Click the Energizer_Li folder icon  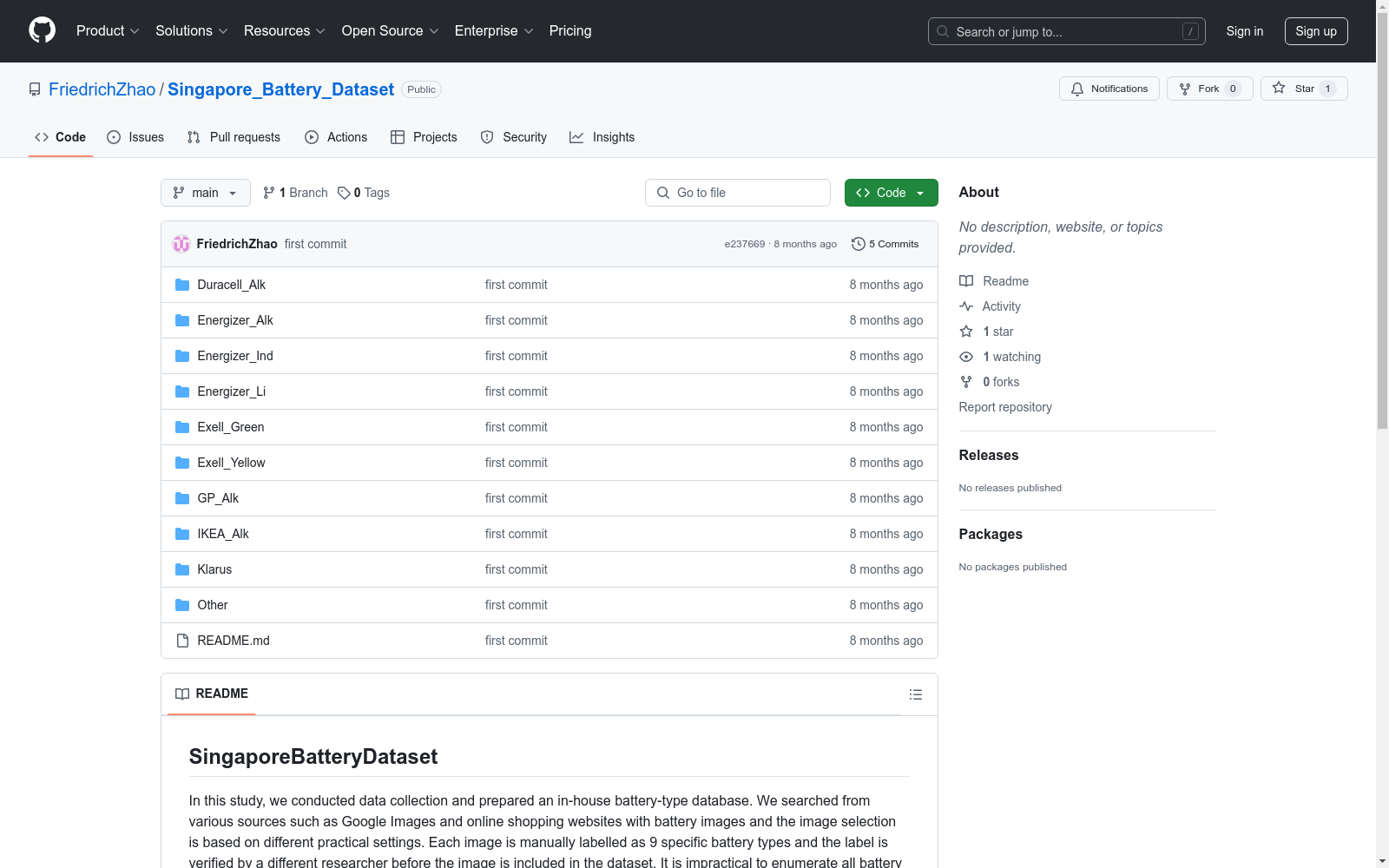tap(182, 391)
